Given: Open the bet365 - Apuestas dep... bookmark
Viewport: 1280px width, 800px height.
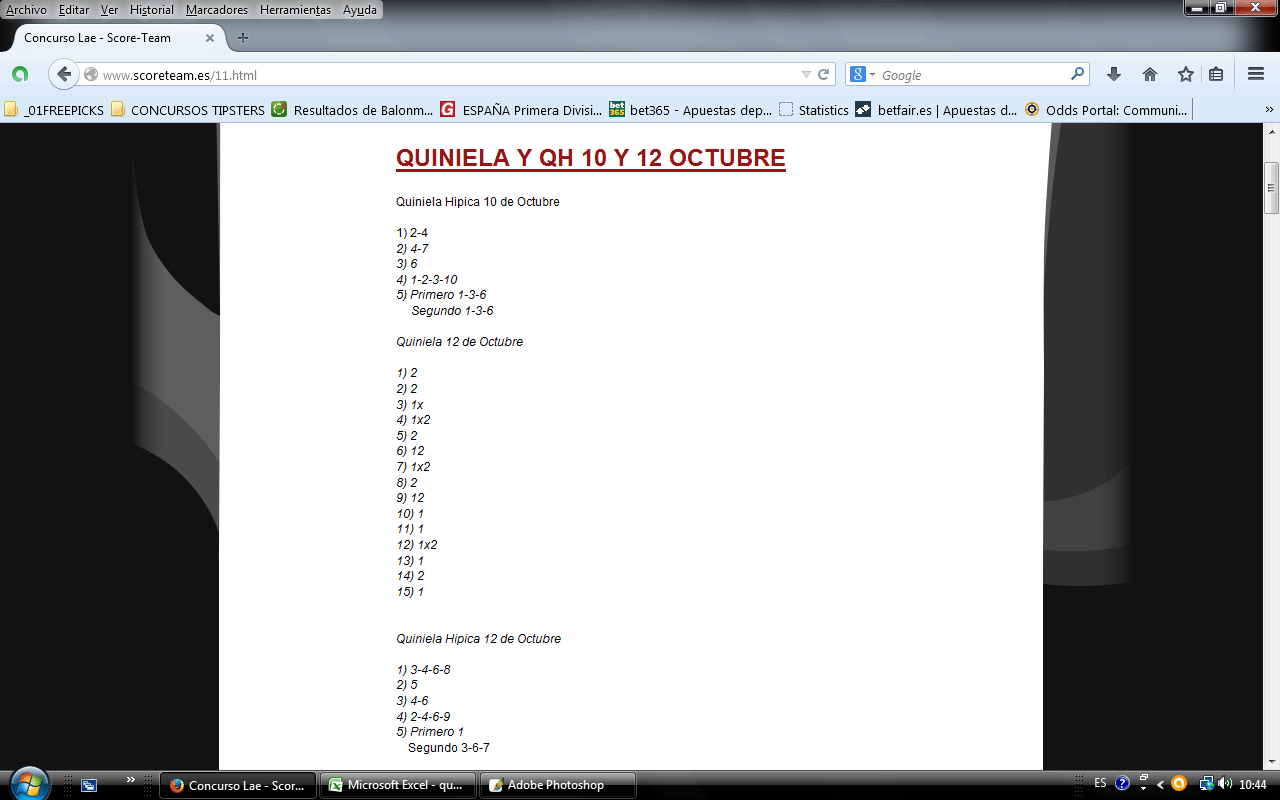Looking at the screenshot, I should (x=691, y=110).
